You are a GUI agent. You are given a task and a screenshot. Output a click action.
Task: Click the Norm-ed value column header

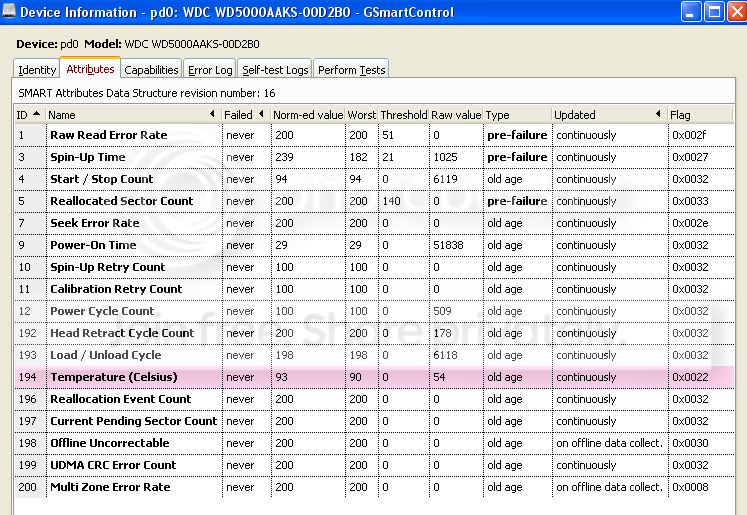click(307, 115)
